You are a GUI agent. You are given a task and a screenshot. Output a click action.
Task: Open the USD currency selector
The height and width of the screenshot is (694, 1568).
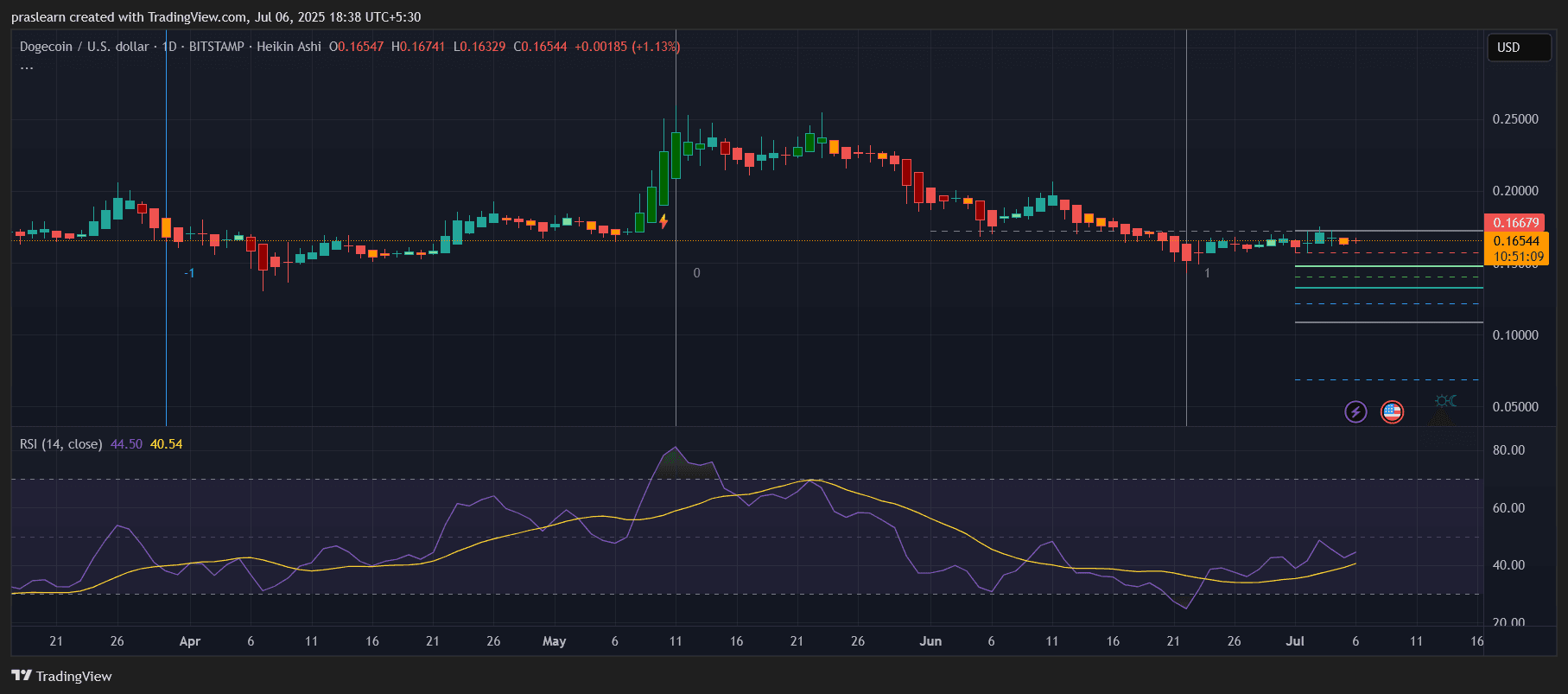pos(1518,48)
